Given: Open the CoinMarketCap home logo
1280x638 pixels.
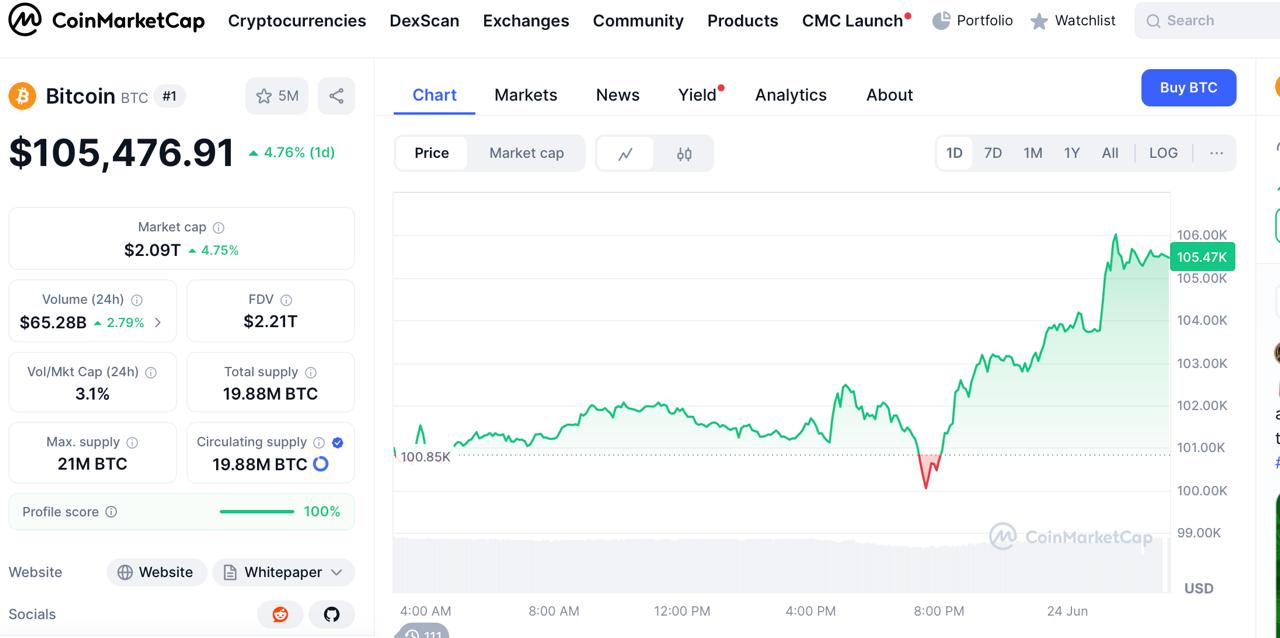Looking at the screenshot, I should click(x=107, y=20).
